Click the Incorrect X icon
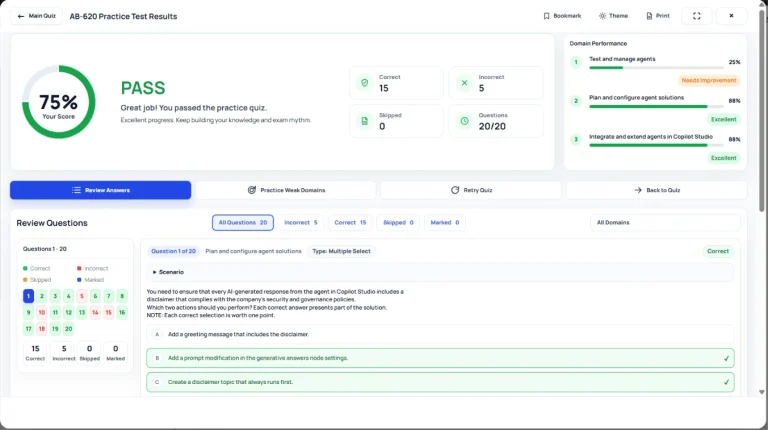This screenshot has height=430, width=768. 464,83
